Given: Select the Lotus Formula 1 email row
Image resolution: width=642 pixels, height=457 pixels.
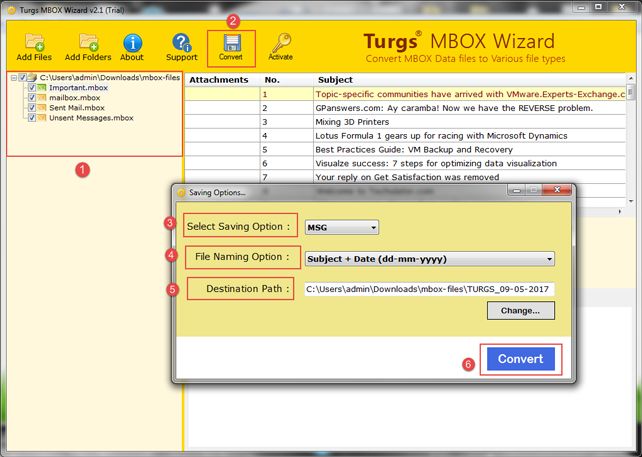Looking at the screenshot, I should point(405,136).
